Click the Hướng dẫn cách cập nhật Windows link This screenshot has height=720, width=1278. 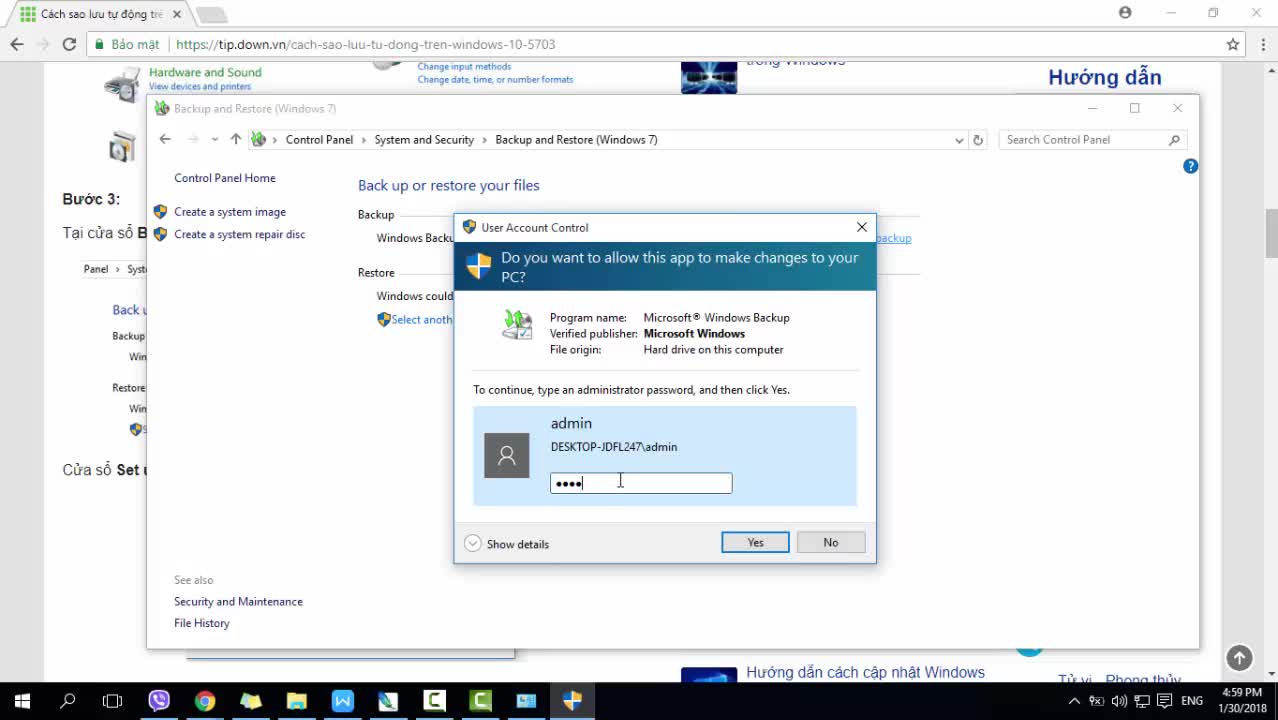tap(865, 672)
